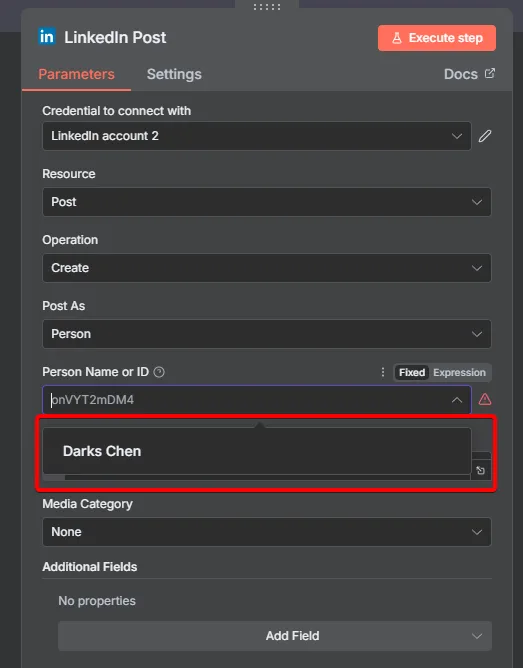This screenshot has width=523, height=668.
Task: Click the Add Field button
Action: click(275, 636)
